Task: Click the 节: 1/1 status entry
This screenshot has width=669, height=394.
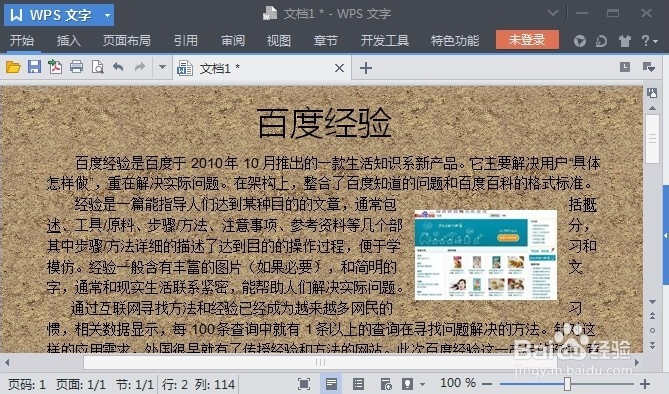Action: click(x=135, y=385)
